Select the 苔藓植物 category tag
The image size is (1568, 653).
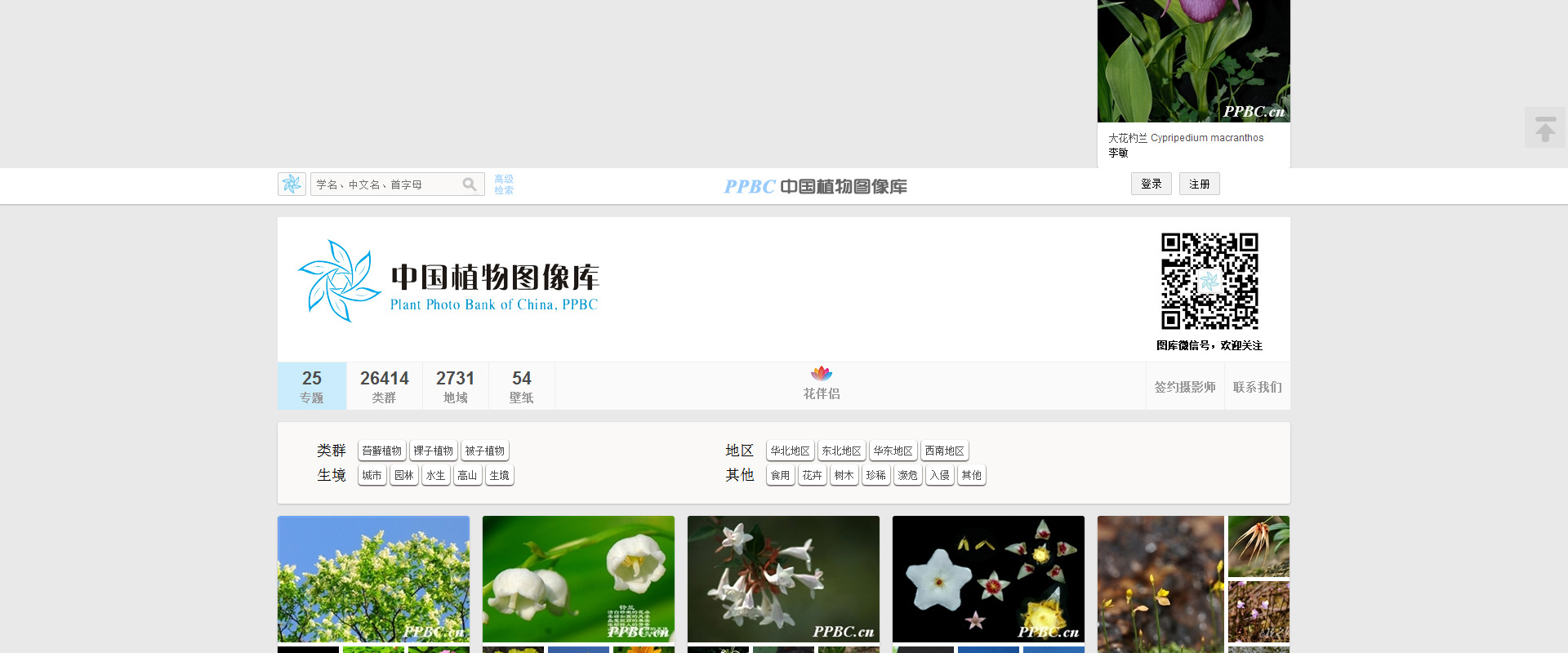[x=381, y=451]
